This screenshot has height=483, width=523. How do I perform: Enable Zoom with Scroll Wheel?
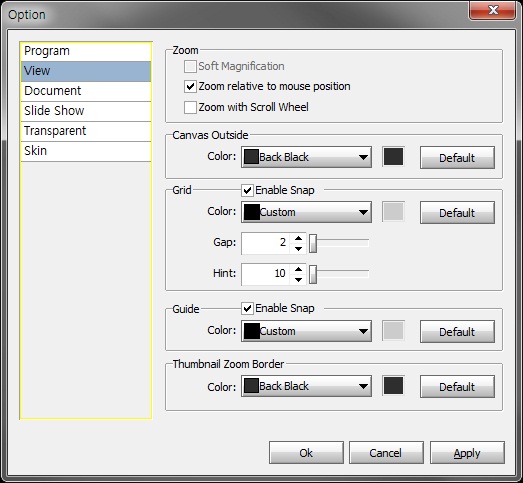click(x=190, y=107)
